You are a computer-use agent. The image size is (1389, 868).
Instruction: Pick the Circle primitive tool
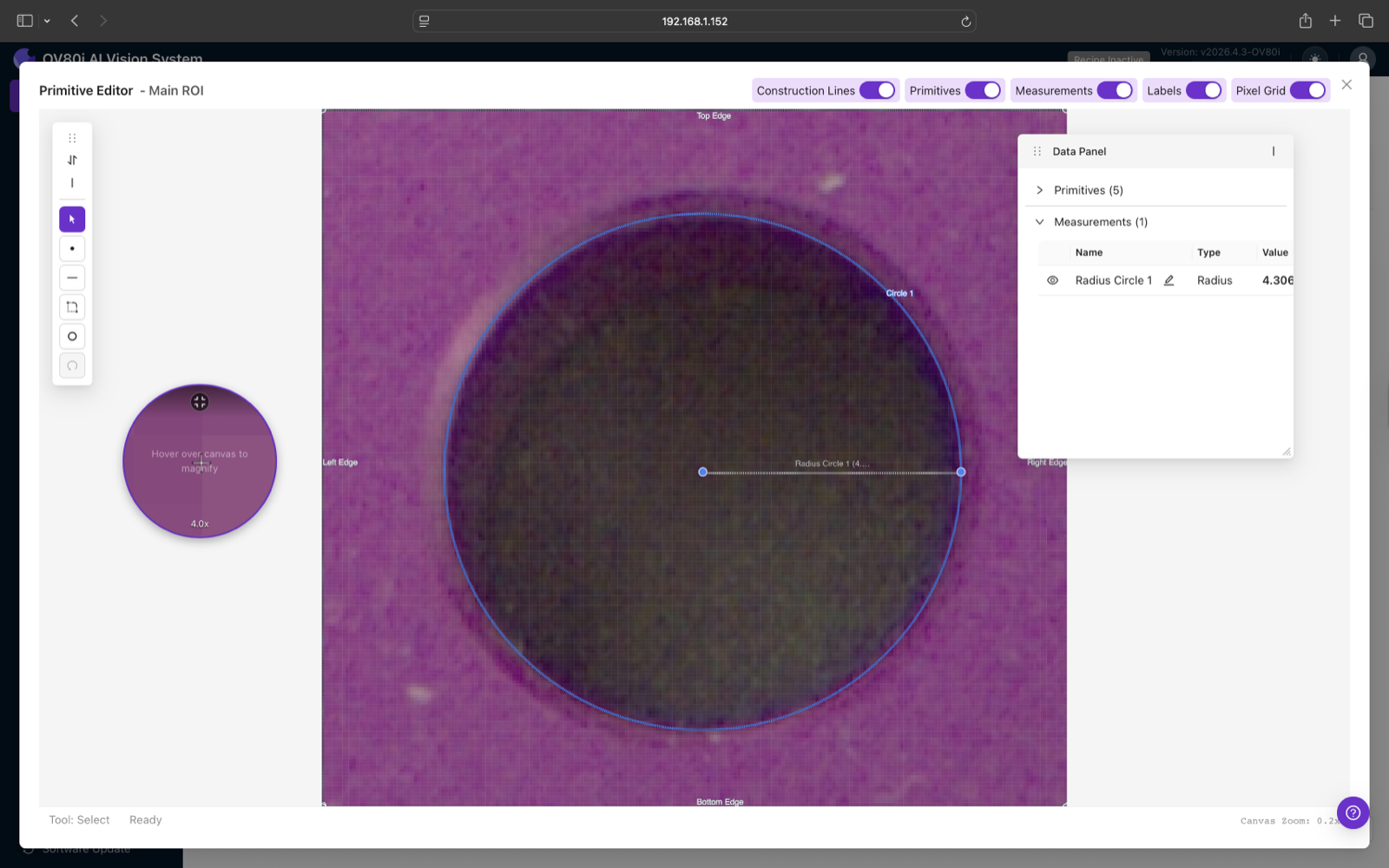tap(72, 337)
